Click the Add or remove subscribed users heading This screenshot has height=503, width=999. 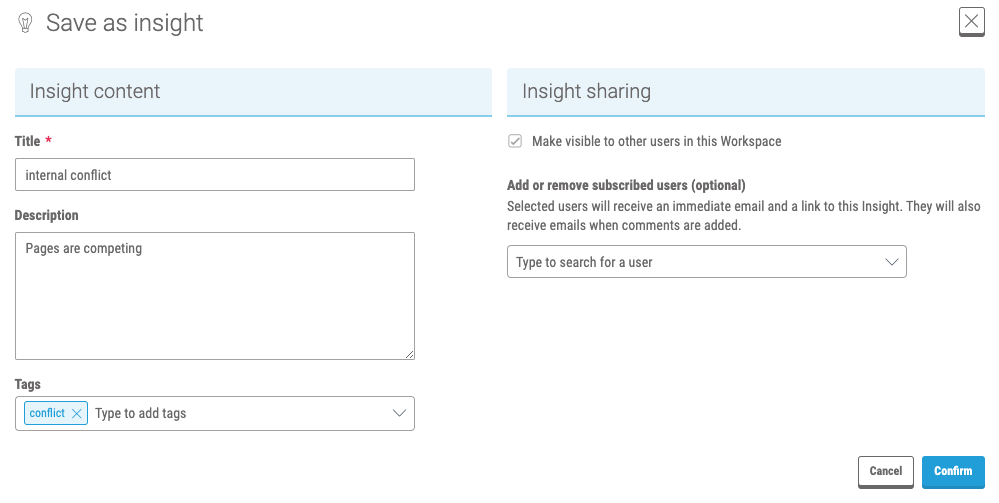(x=626, y=186)
